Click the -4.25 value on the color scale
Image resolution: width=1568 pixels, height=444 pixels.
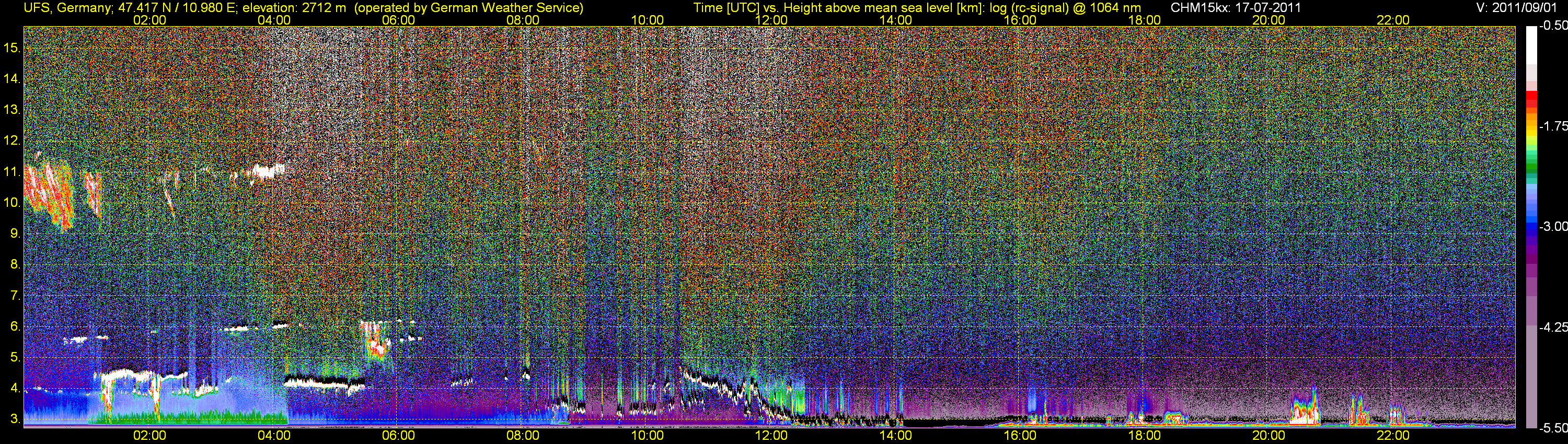click(x=1553, y=327)
